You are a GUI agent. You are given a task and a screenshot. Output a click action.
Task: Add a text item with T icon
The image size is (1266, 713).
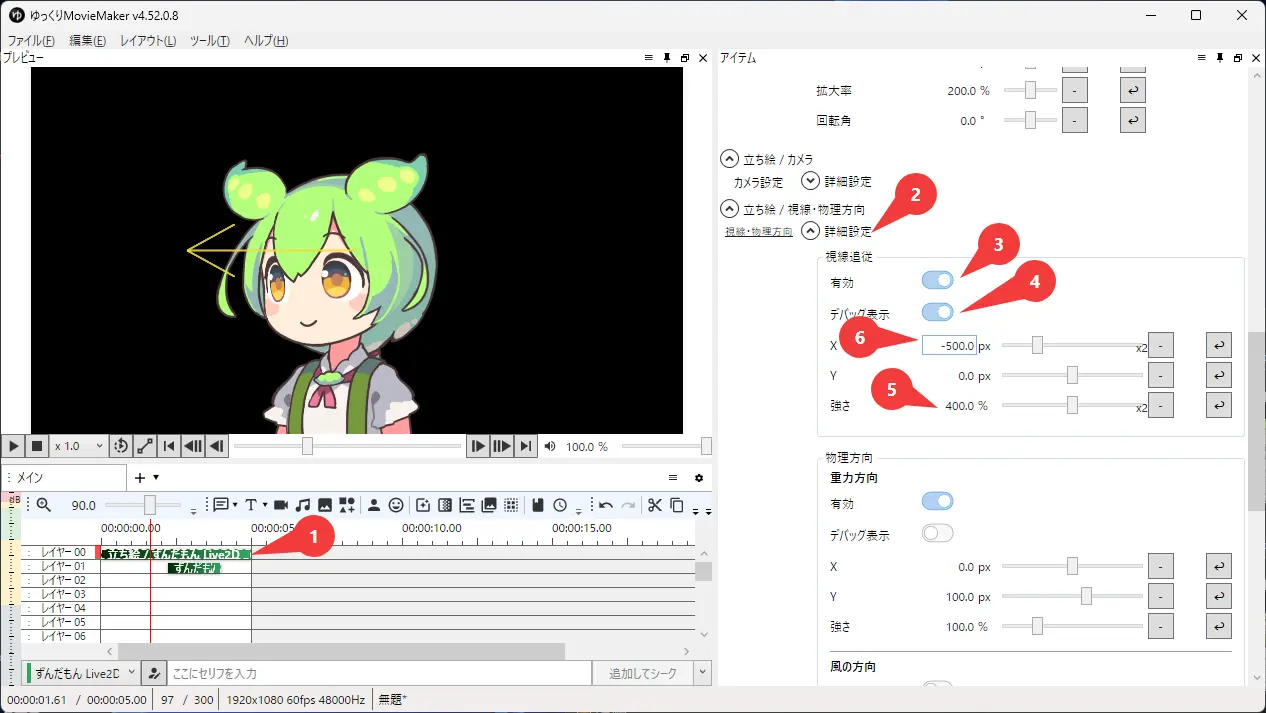(x=251, y=505)
